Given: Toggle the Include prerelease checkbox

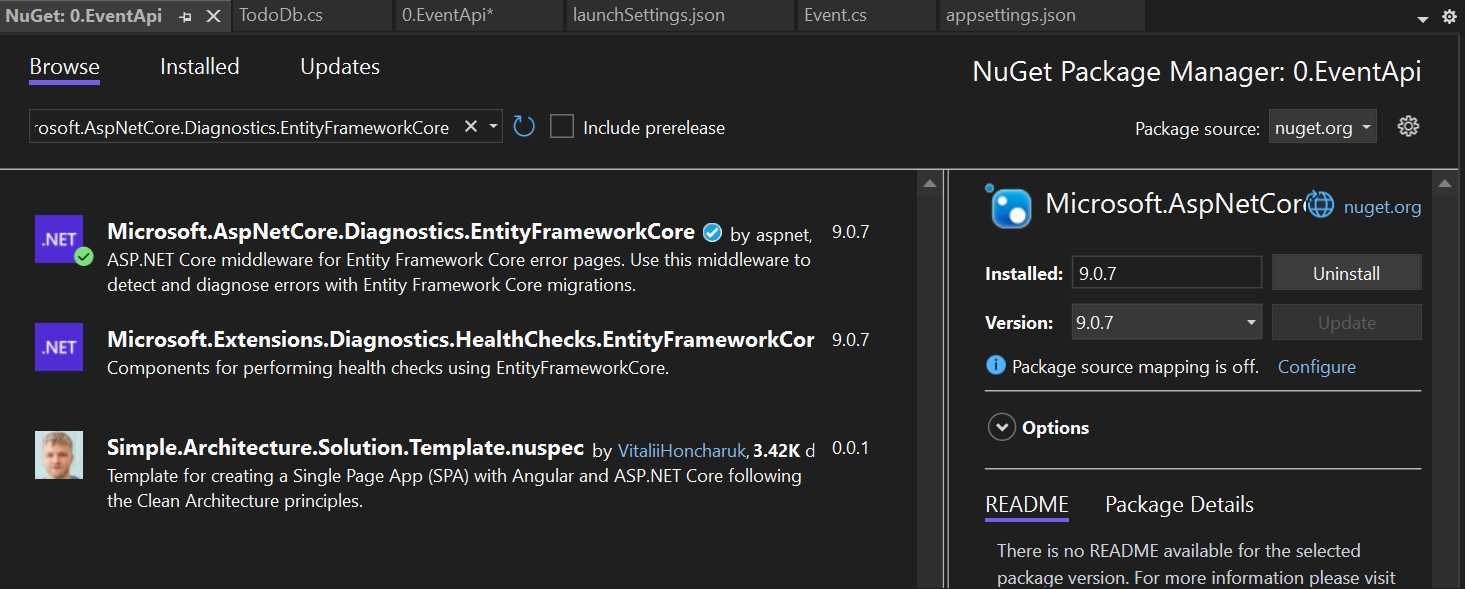Looking at the screenshot, I should pyautogui.click(x=562, y=127).
